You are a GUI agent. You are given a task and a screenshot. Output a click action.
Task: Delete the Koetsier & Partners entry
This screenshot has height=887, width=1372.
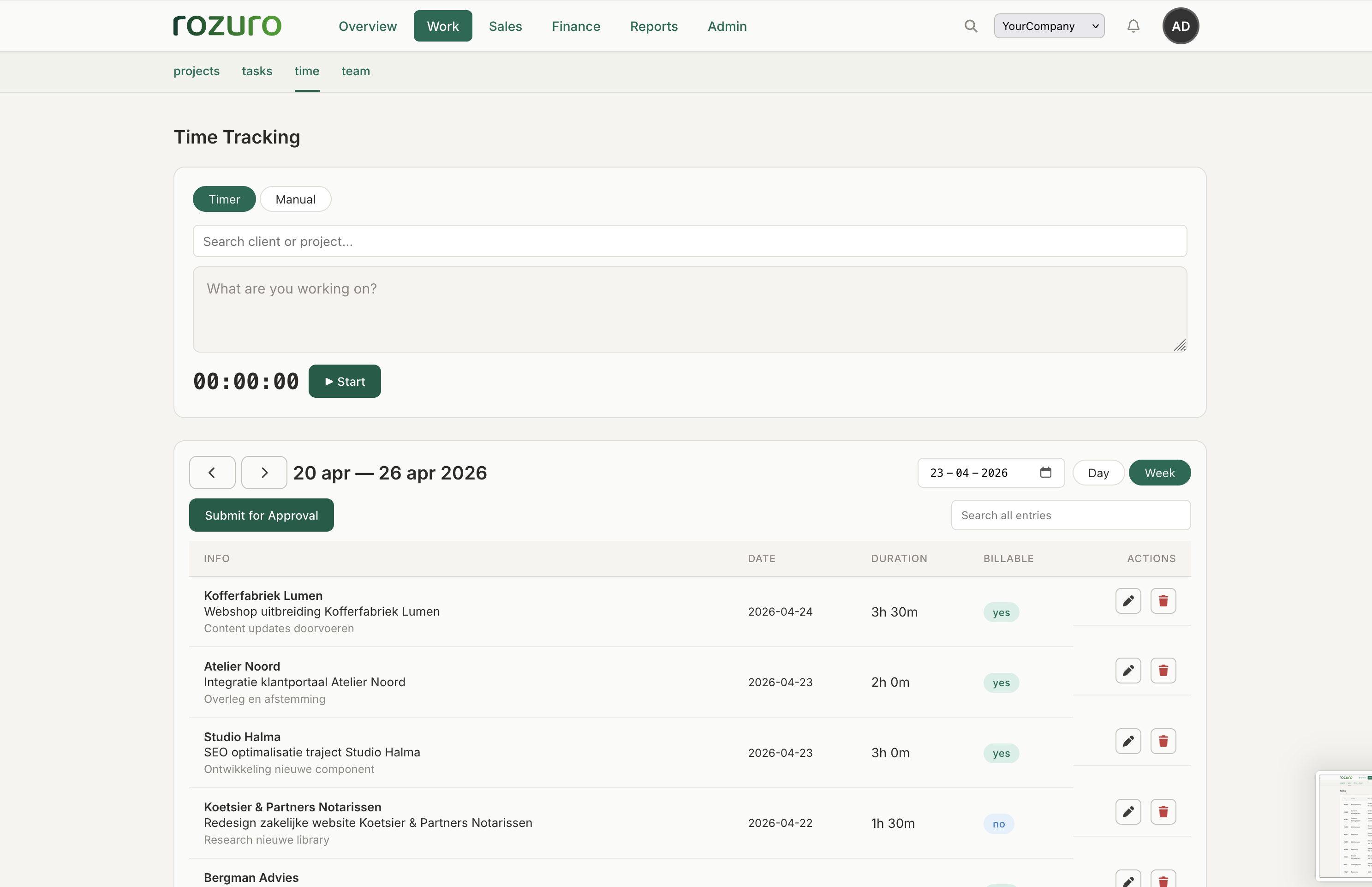click(1163, 812)
